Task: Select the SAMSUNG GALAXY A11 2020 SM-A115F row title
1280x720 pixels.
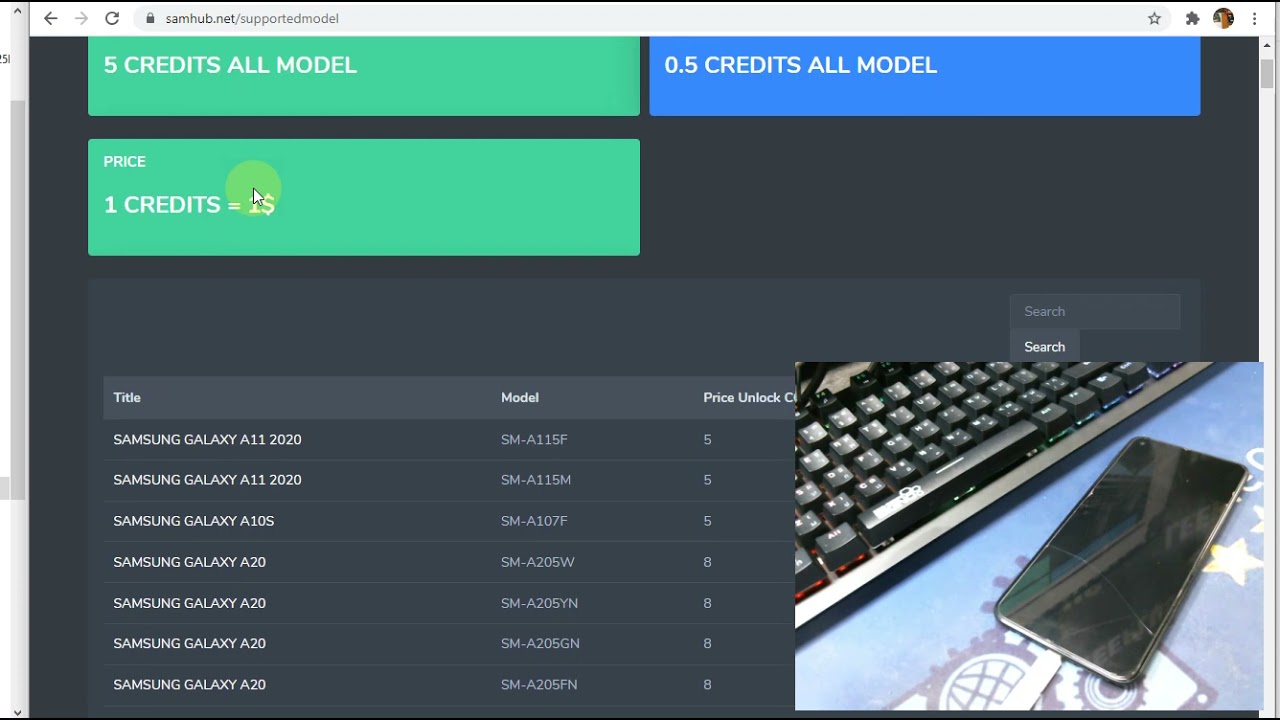Action: tap(207, 439)
